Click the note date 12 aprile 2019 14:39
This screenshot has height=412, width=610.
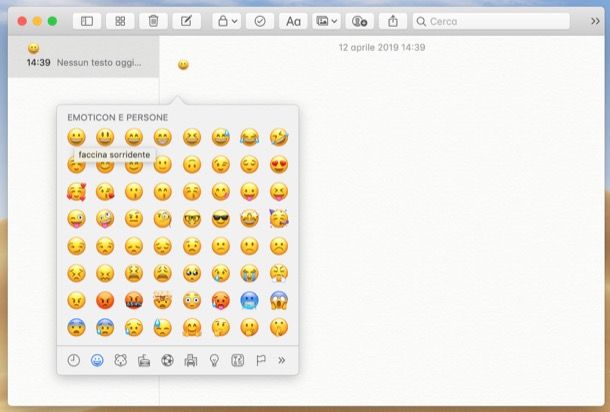click(x=382, y=47)
